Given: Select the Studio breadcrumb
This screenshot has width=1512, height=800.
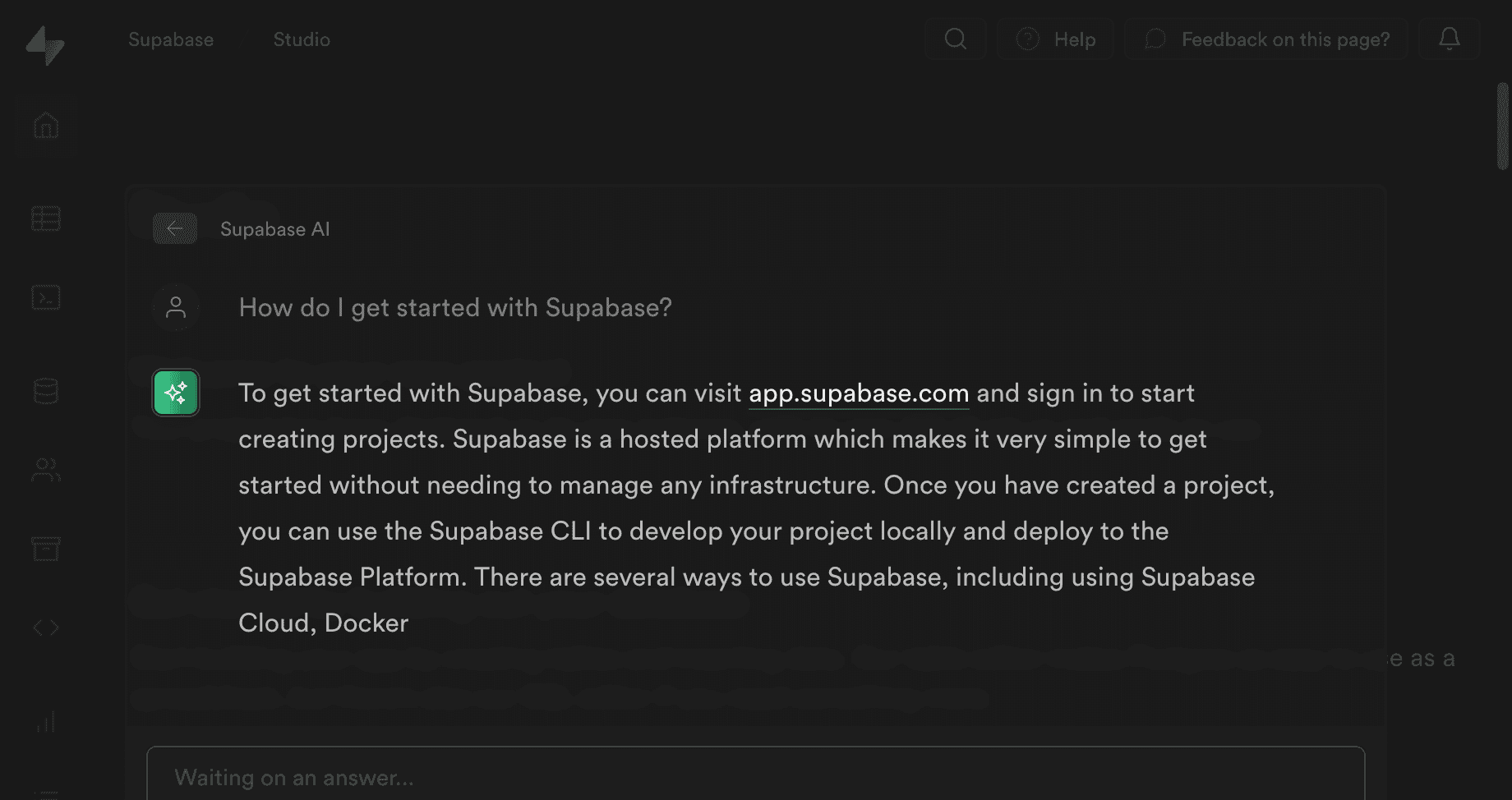Looking at the screenshot, I should coord(302,39).
